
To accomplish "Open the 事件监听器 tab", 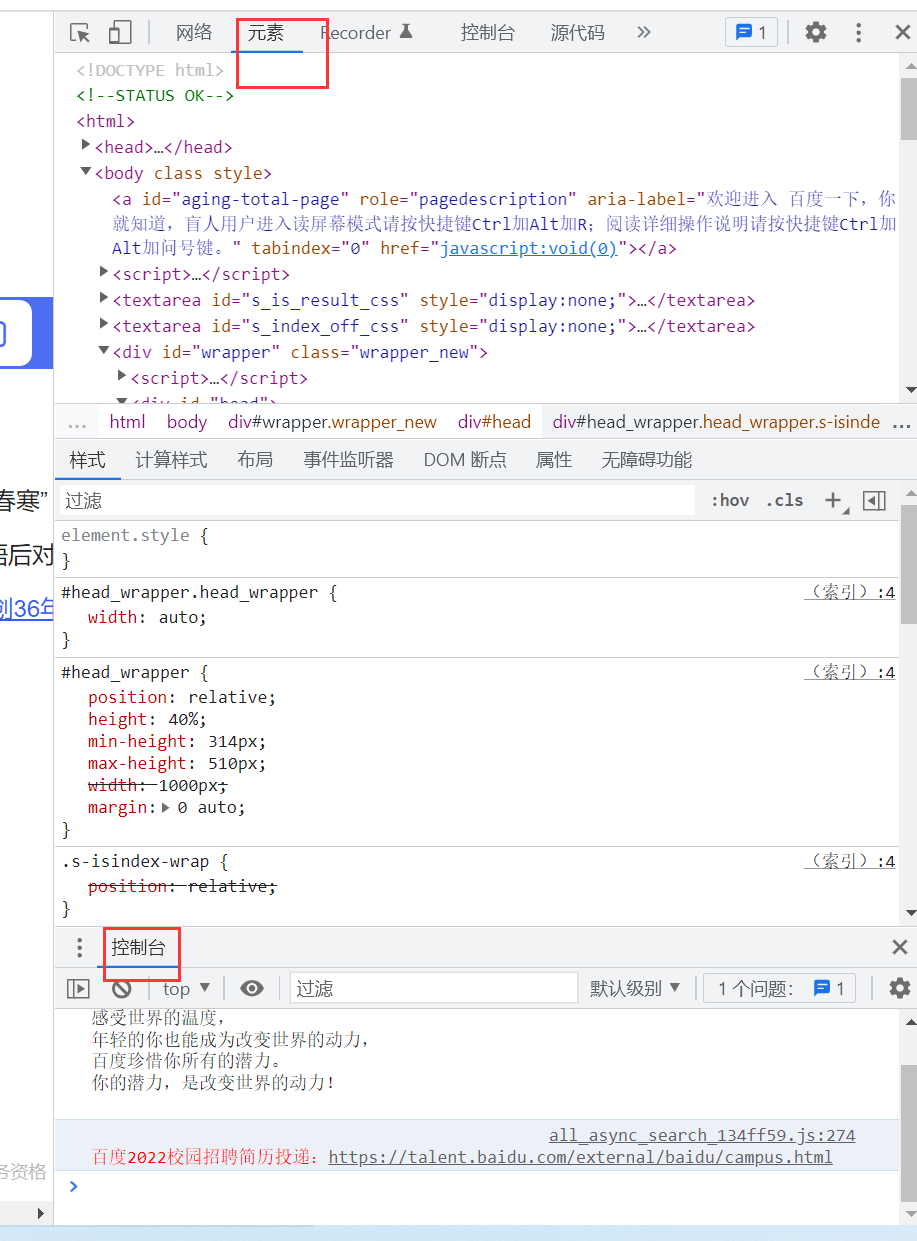I will [349, 460].
